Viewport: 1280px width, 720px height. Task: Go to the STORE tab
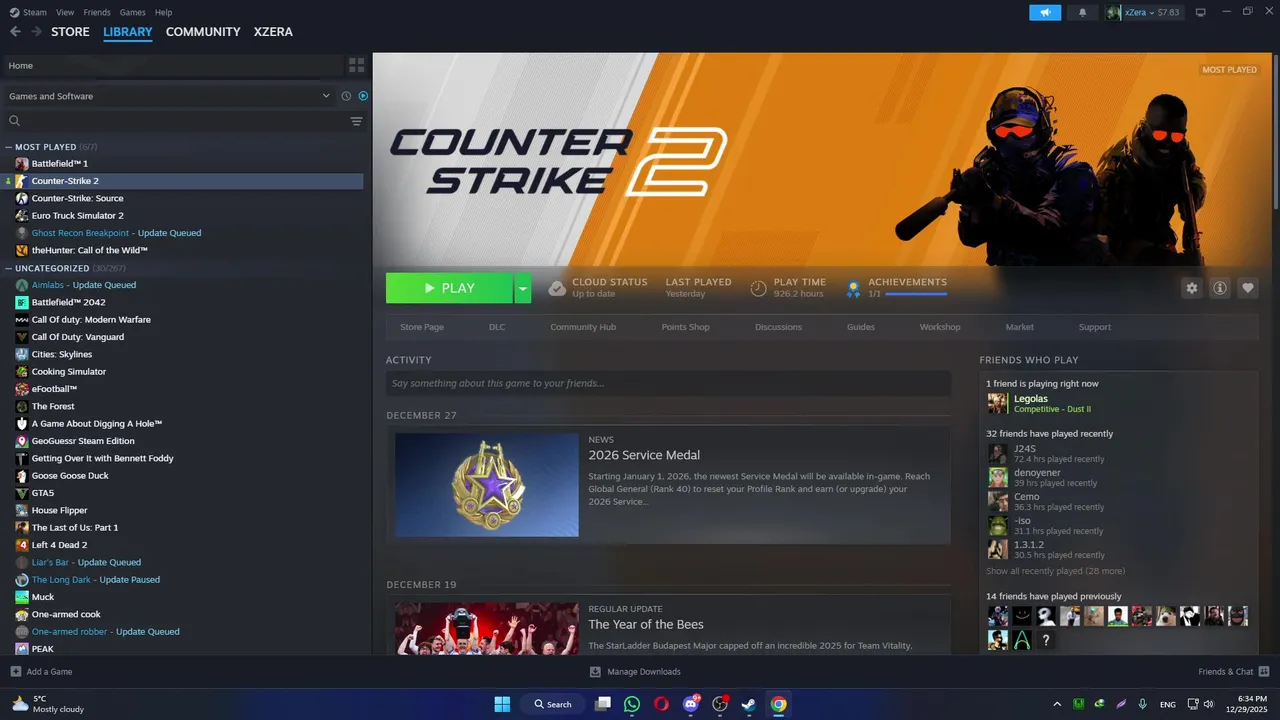(x=70, y=32)
